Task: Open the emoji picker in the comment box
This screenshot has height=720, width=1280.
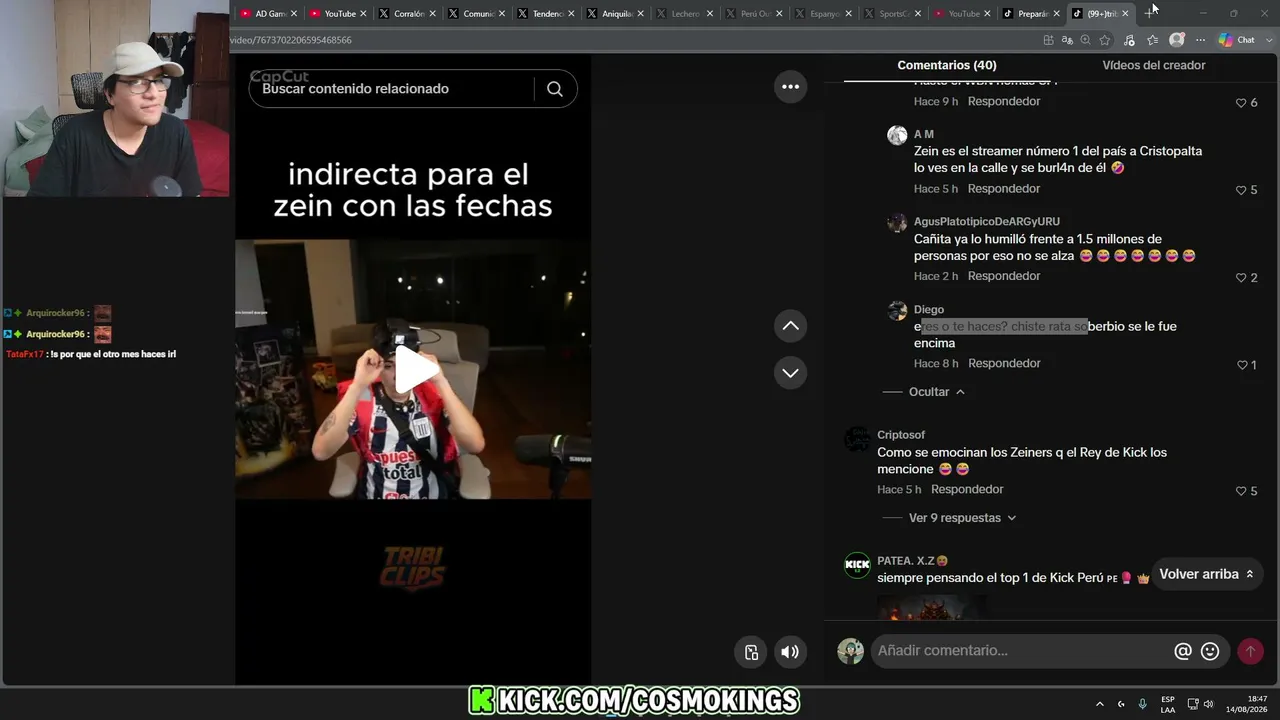Action: point(1210,651)
